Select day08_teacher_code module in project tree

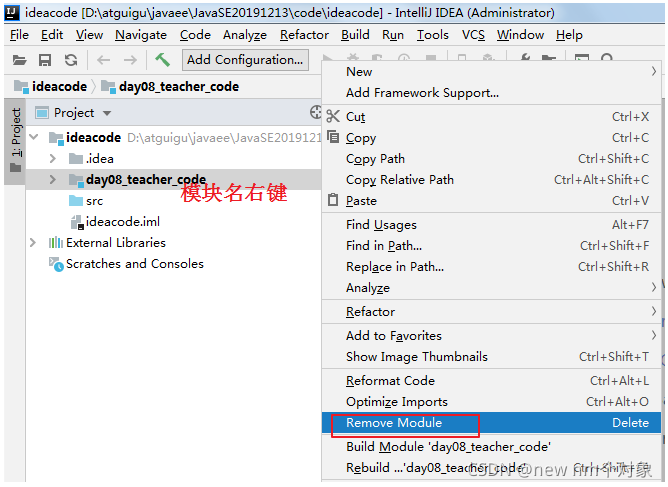(x=173, y=179)
